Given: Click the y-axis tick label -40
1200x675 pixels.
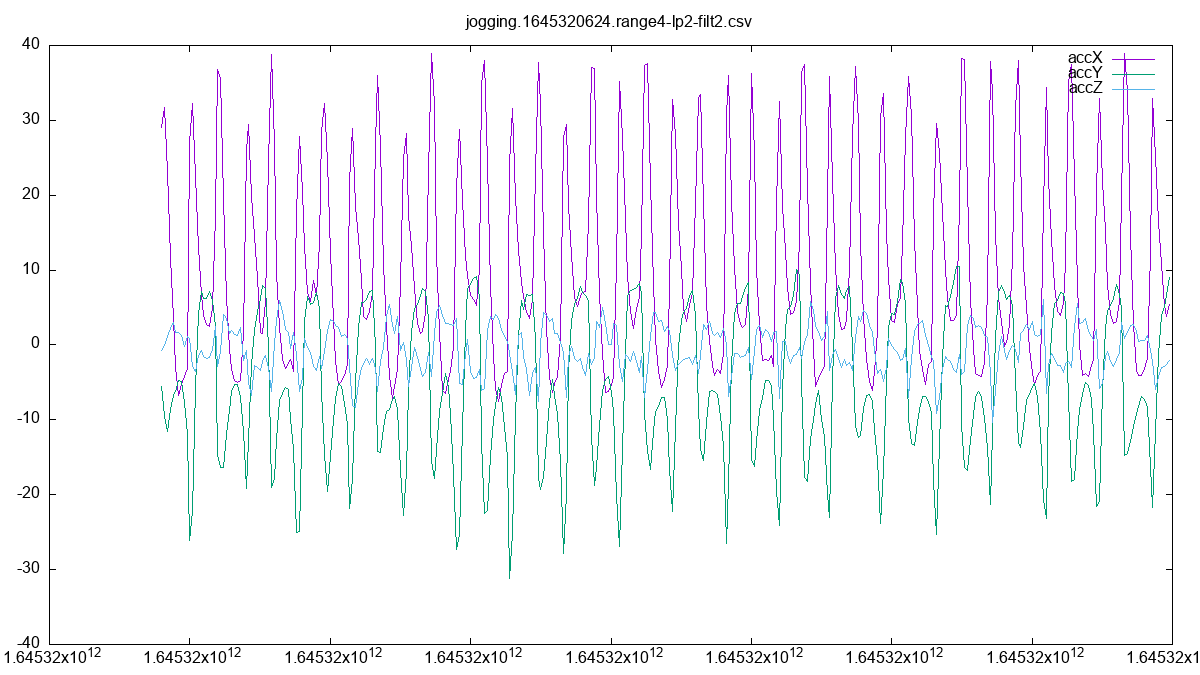Looking at the screenshot, I should [27, 644].
